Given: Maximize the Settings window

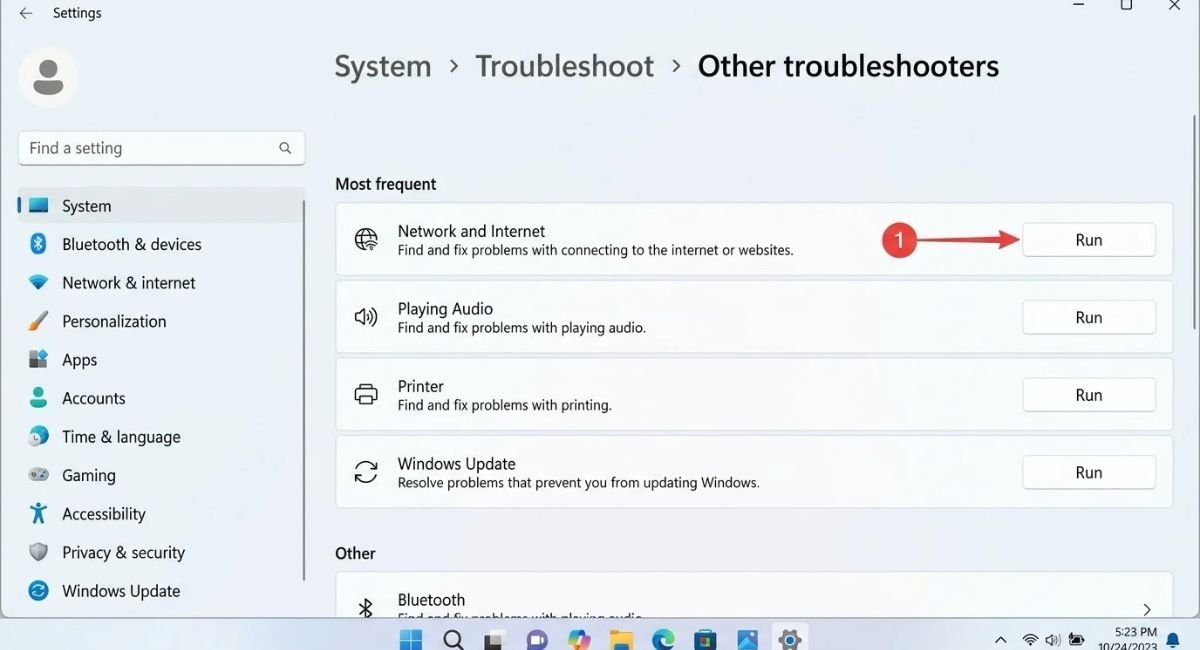Looking at the screenshot, I should (1126, 6).
